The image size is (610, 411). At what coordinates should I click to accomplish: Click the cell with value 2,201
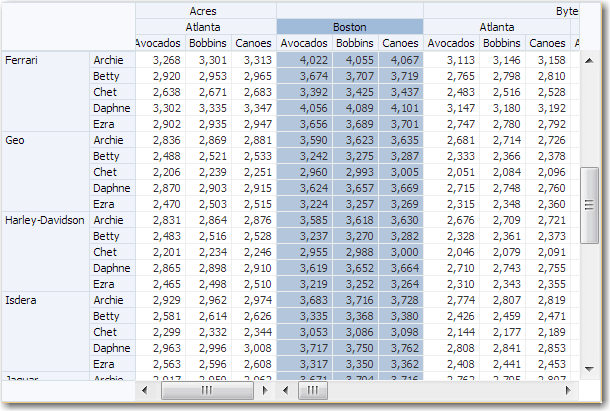pyautogui.click(x=161, y=252)
